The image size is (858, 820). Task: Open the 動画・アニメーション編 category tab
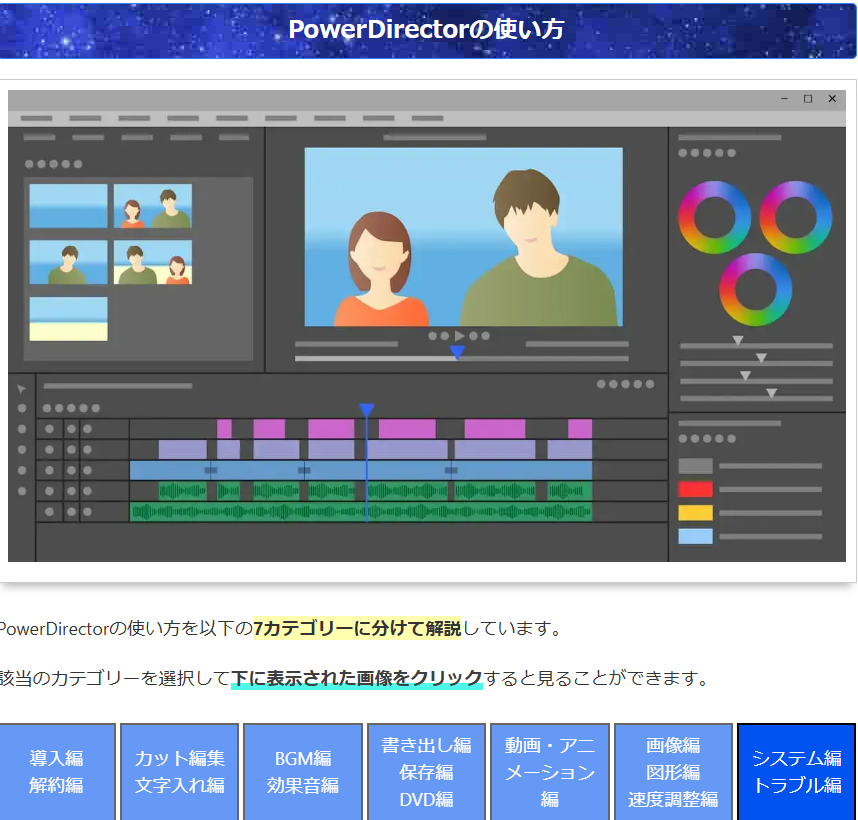point(550,772)
